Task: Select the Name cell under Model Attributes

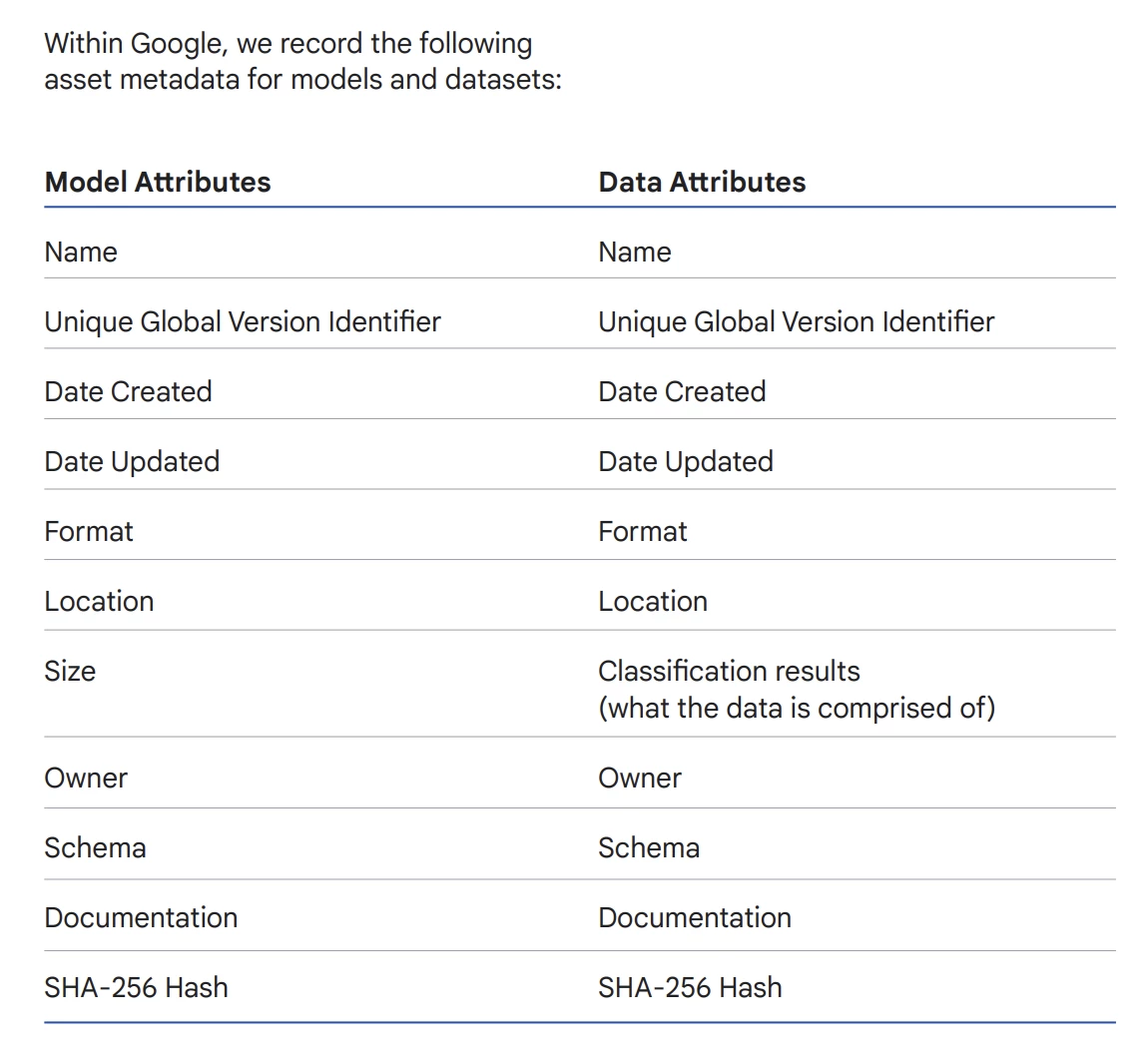Action: point(81,252)
